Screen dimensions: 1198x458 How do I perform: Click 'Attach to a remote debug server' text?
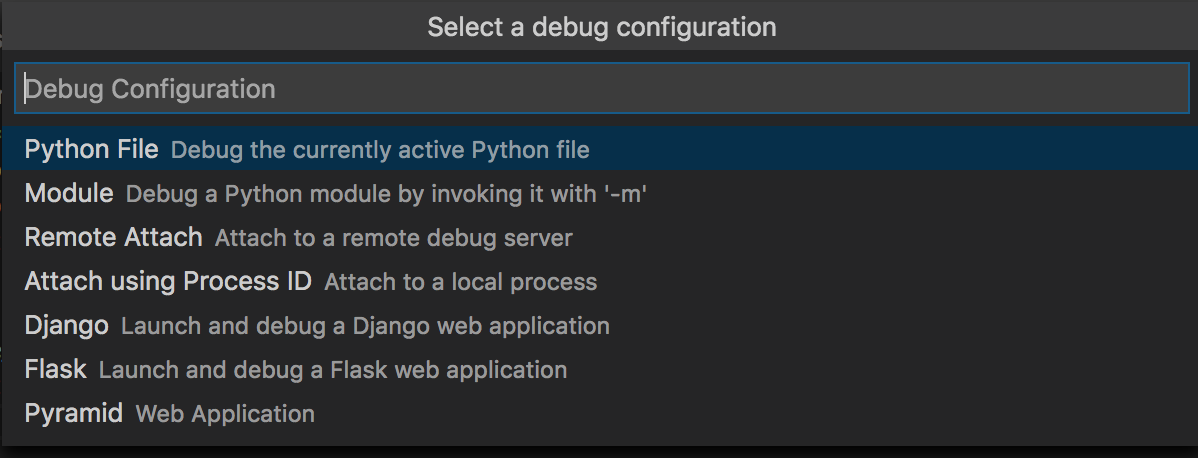click(393, 239)
